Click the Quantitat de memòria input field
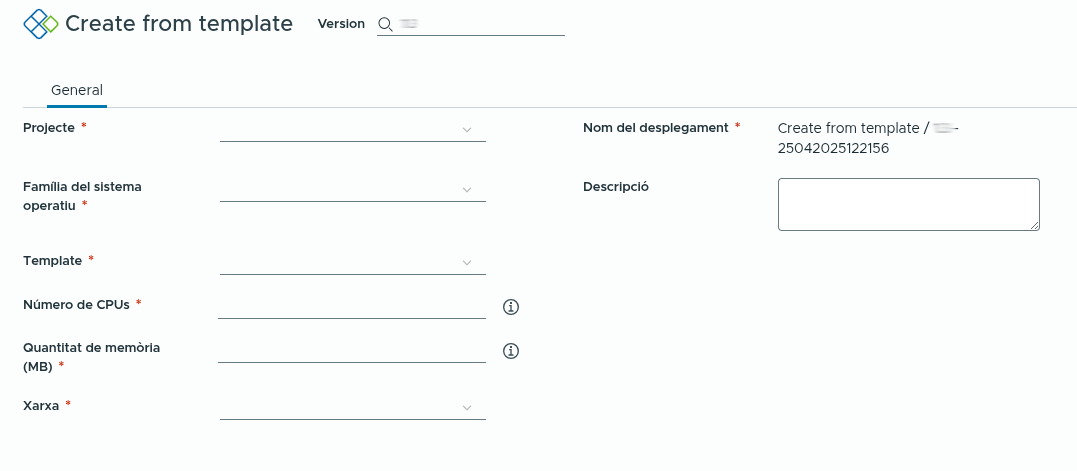The height and width of the screenshot is (471, 1077). pyautogui.click(x=351, y=350)
